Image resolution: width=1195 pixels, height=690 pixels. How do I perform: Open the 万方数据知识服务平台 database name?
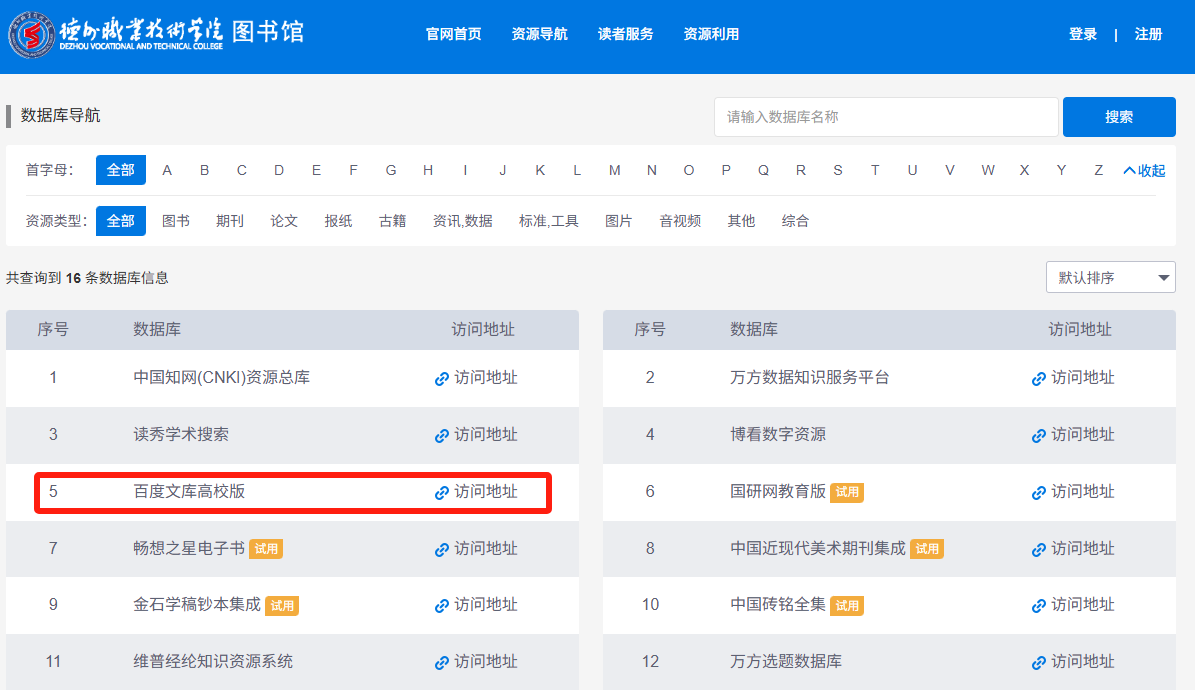tap(810, 377)
